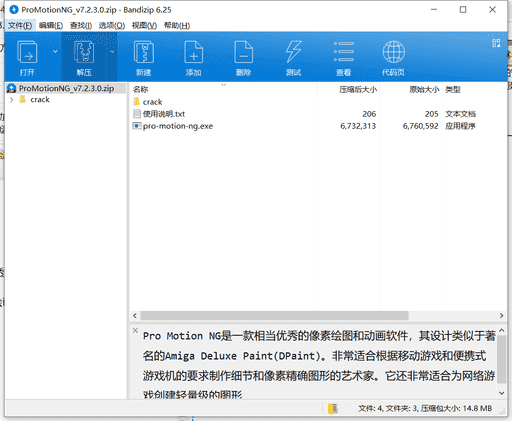Click compressed size 6,732,313 cell
This screenshot has width=512, height=421.
coord(358,126)
